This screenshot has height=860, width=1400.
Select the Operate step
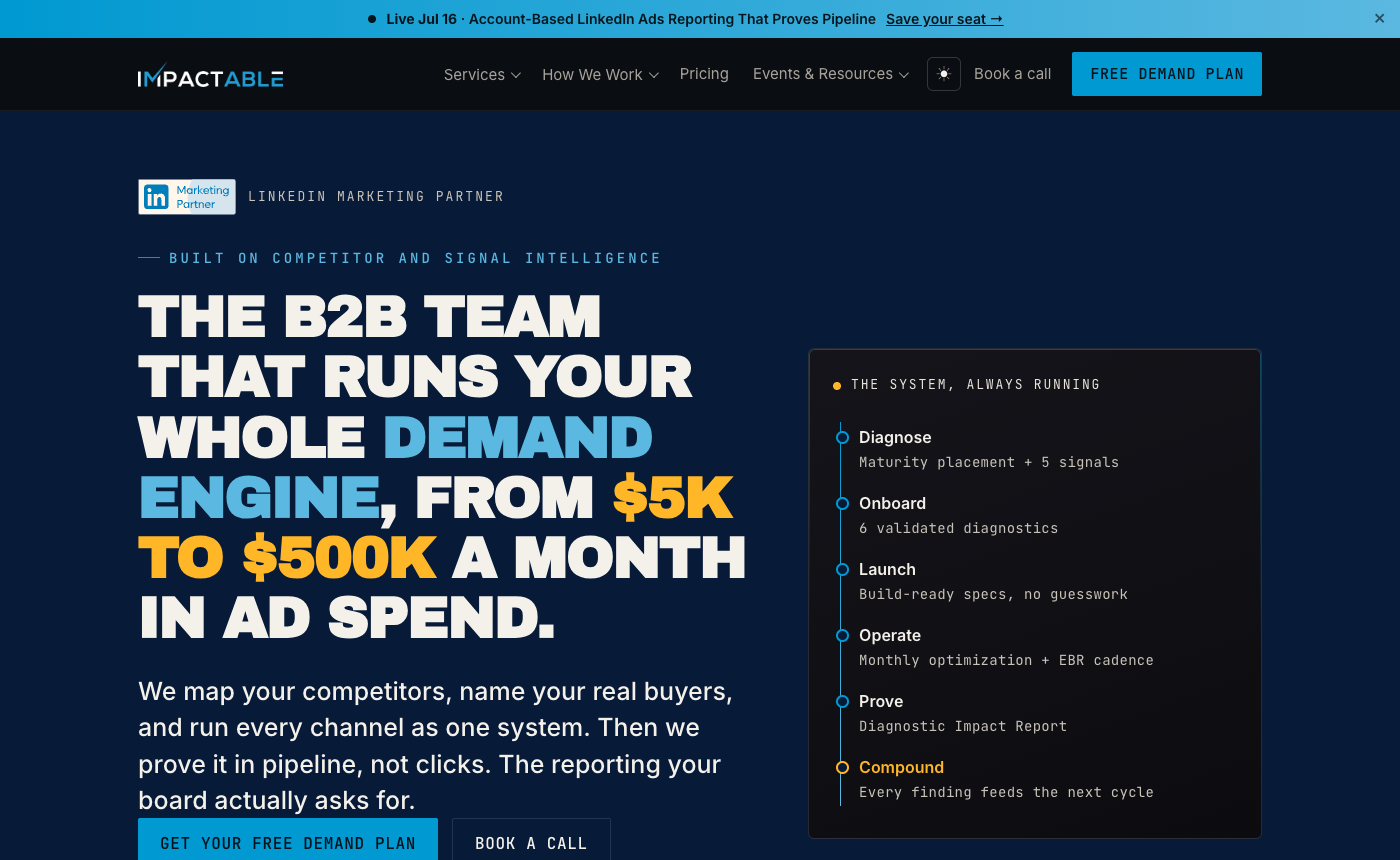(x=890, y=636)
